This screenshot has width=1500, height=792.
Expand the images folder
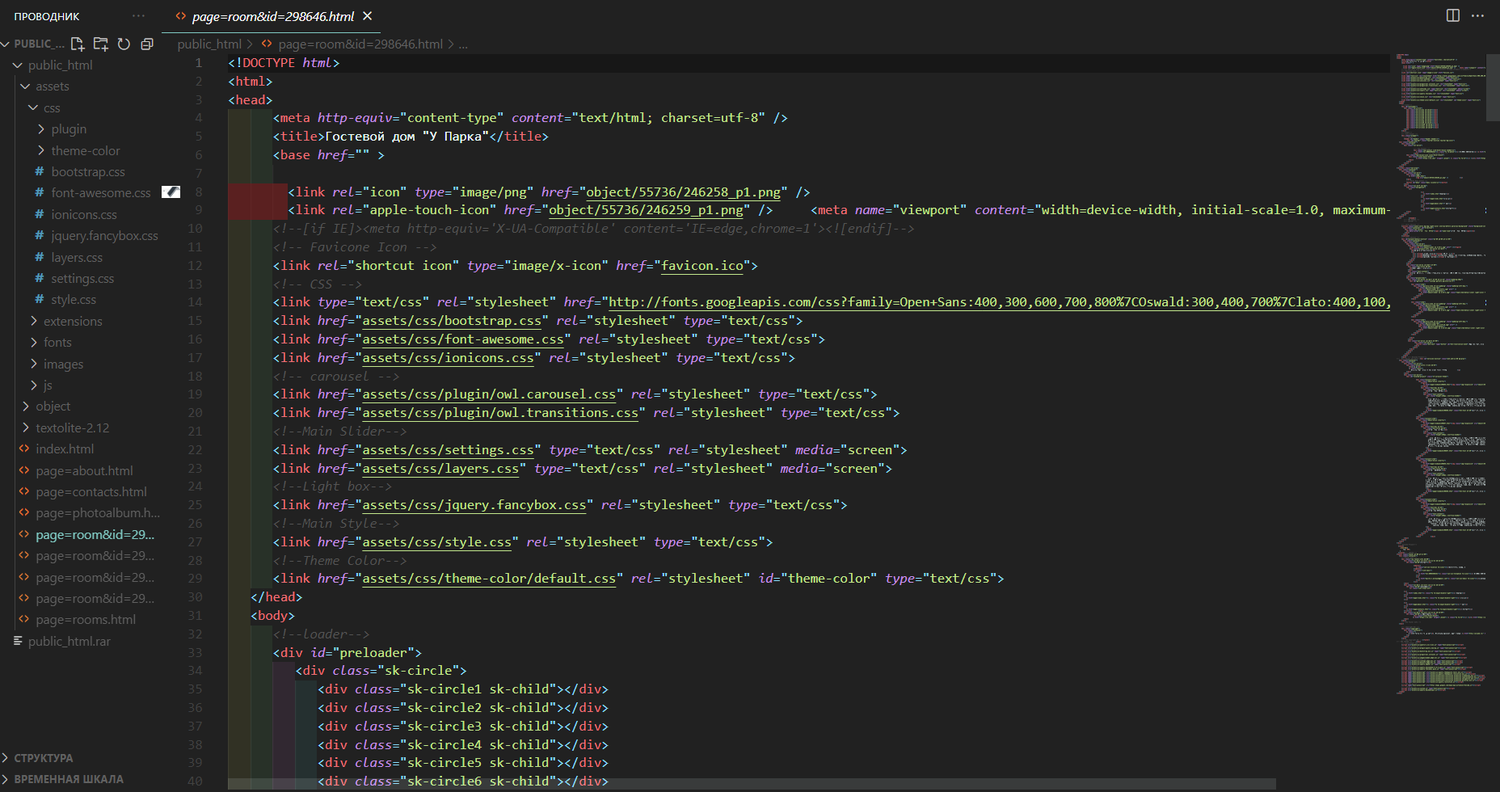(x=63, y=364)
